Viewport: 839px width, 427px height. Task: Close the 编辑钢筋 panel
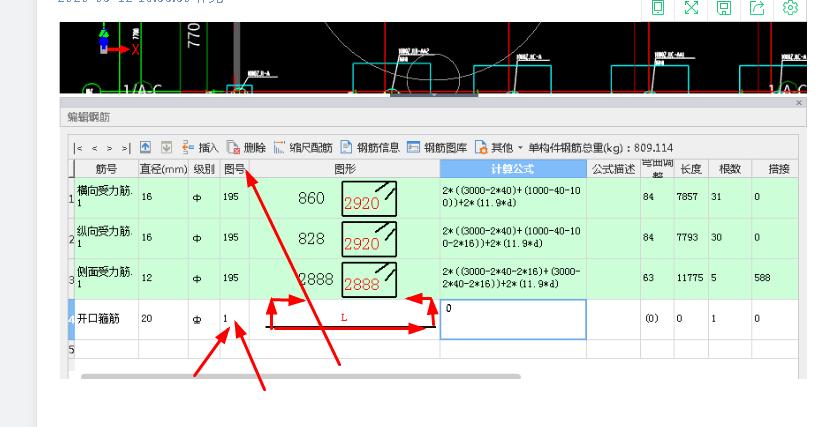tap(799, 103)
